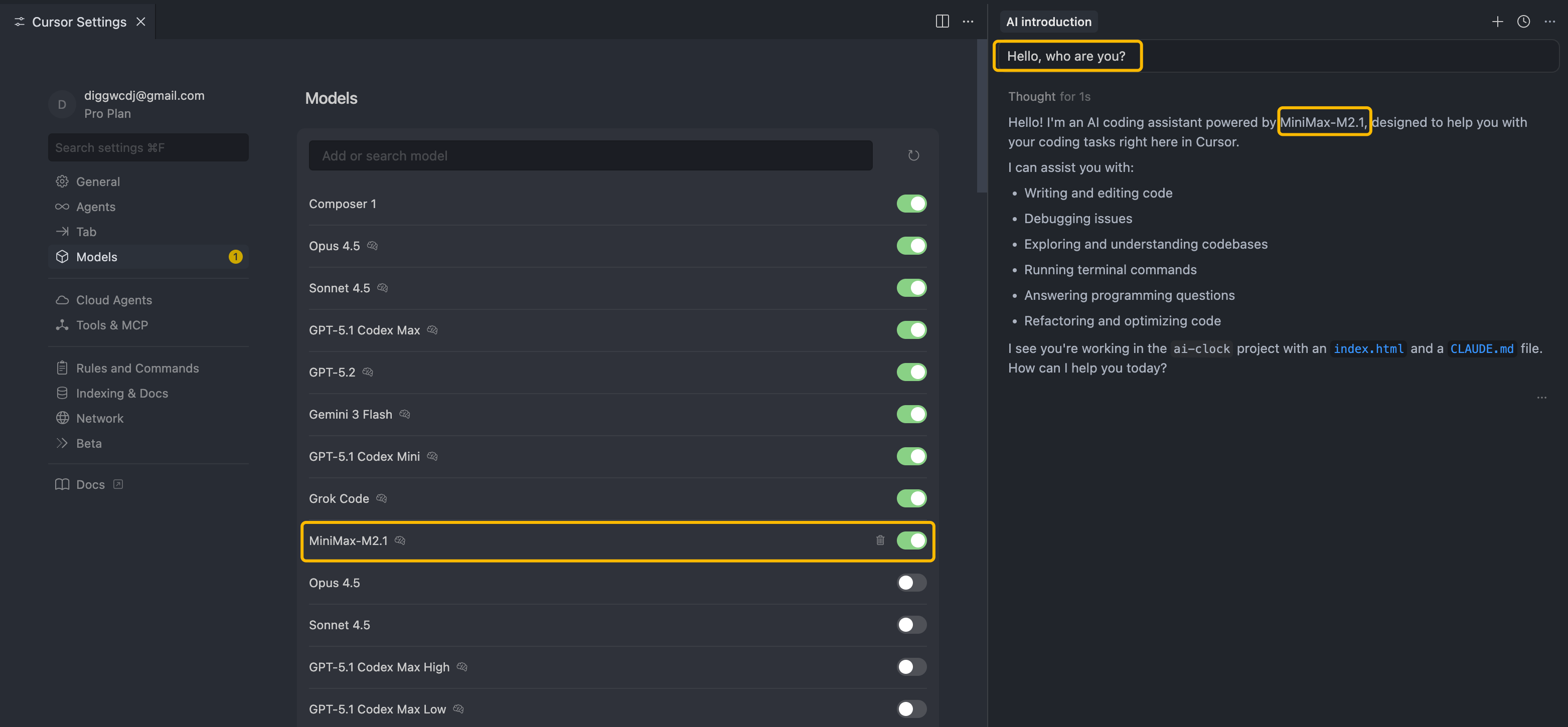Open the split editor layout icon

(x=942, y=21)
